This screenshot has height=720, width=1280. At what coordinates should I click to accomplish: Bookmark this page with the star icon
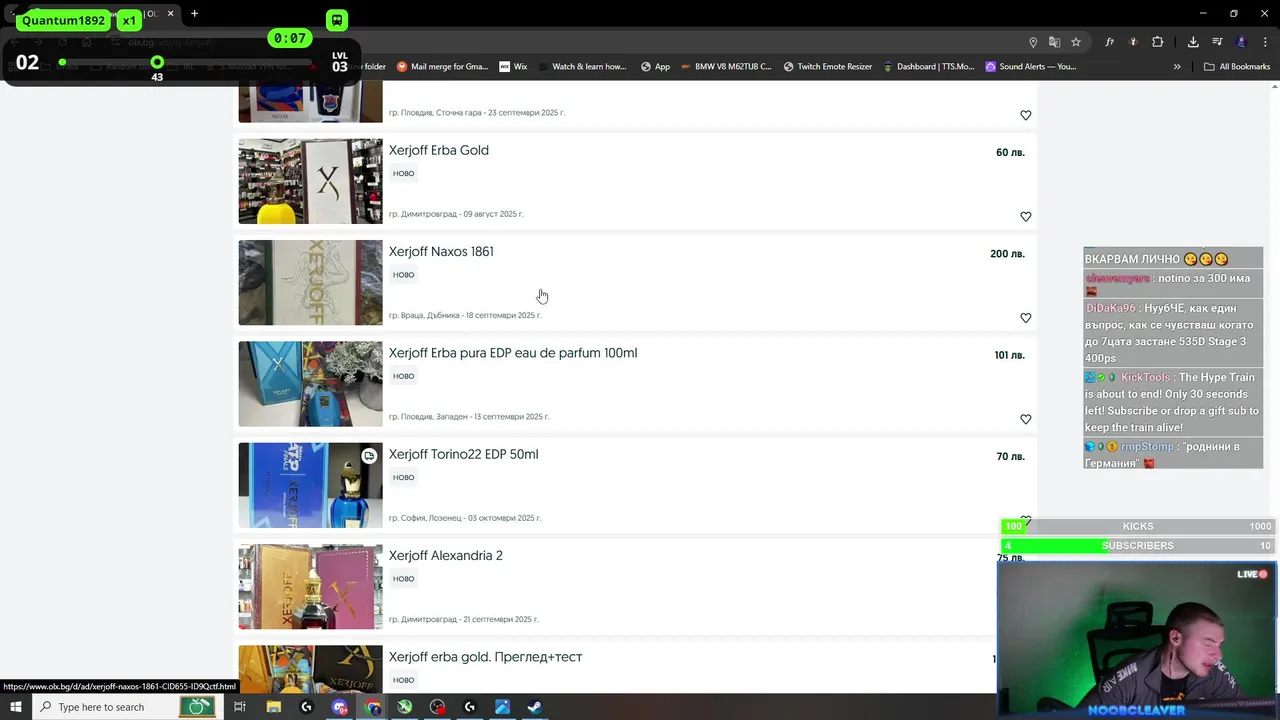pyautogui.click(x=1076, y=42)
